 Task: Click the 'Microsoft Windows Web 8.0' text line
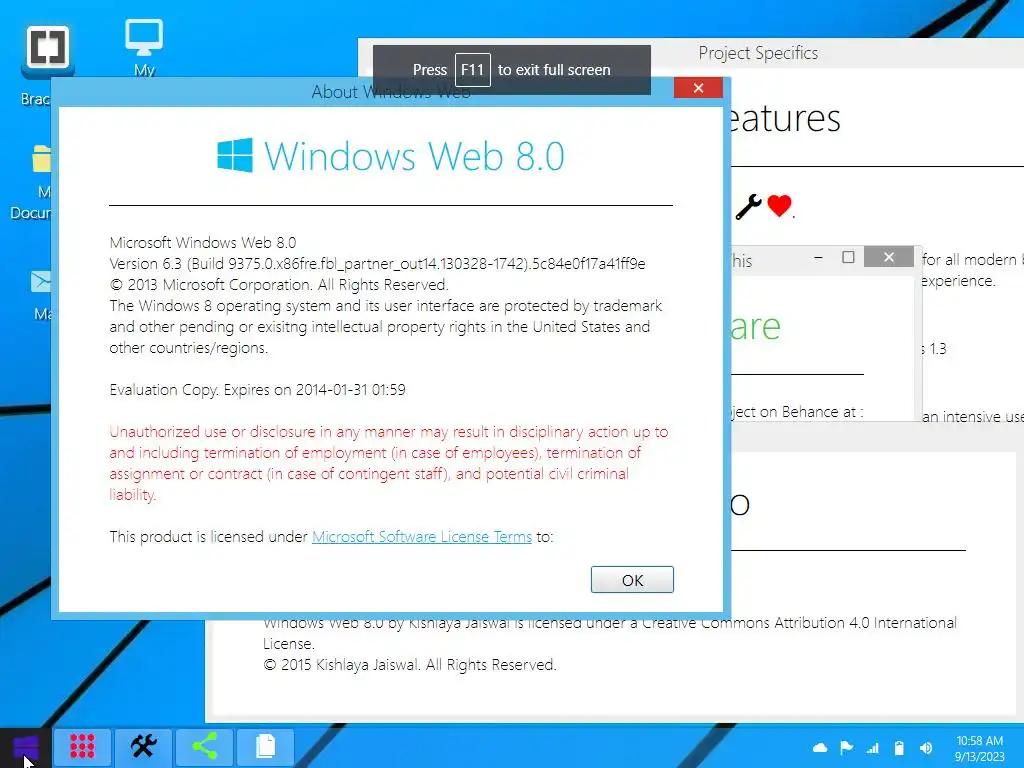[202, 243]
